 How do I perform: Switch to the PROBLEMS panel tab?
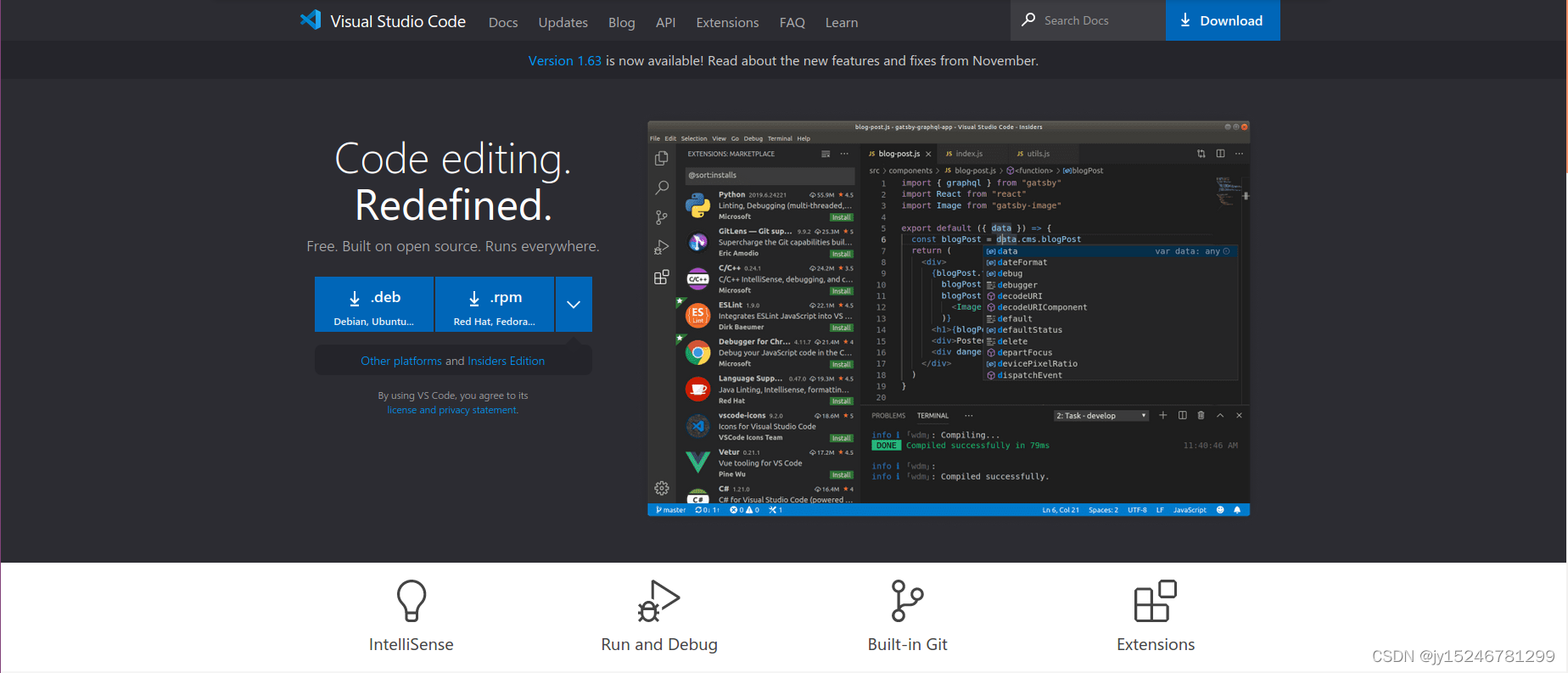pos(888,416)
